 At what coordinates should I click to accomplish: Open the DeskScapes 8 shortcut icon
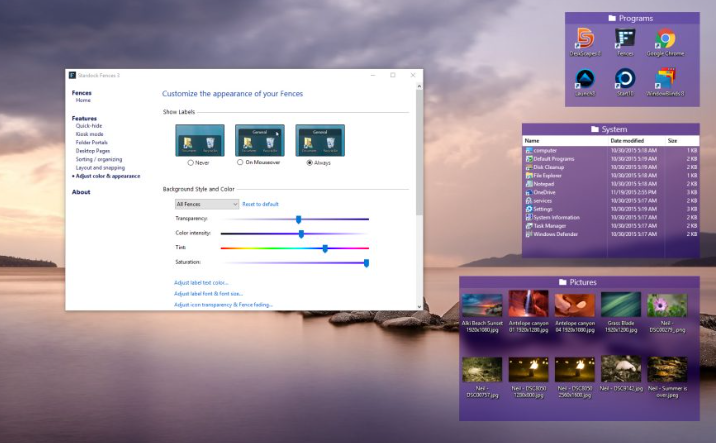tap(585, 39)
